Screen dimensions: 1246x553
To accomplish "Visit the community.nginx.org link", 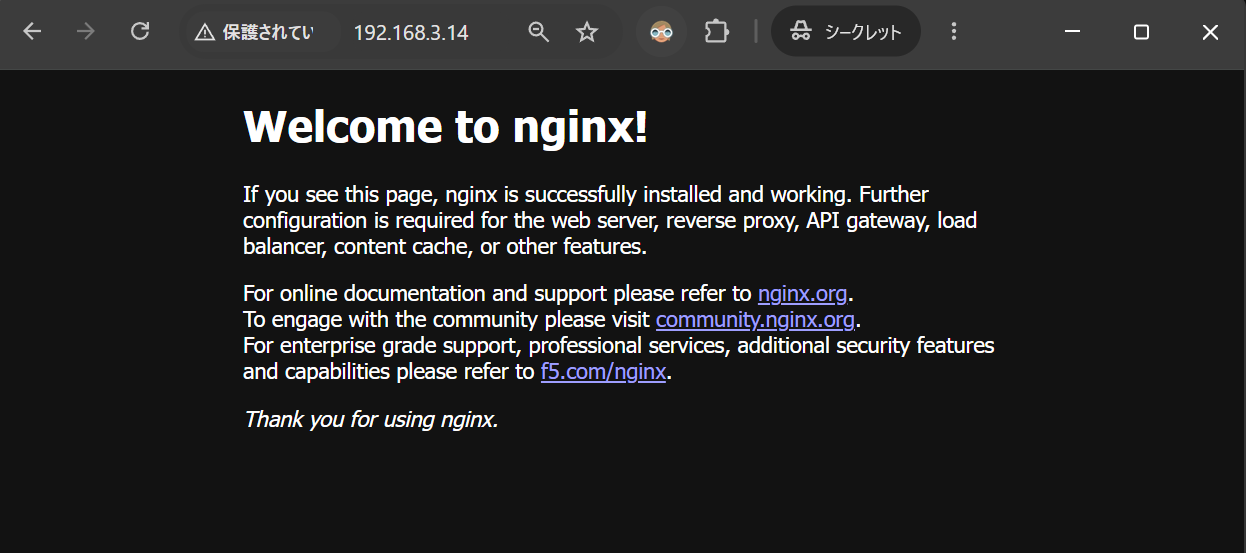I will 755,320.
